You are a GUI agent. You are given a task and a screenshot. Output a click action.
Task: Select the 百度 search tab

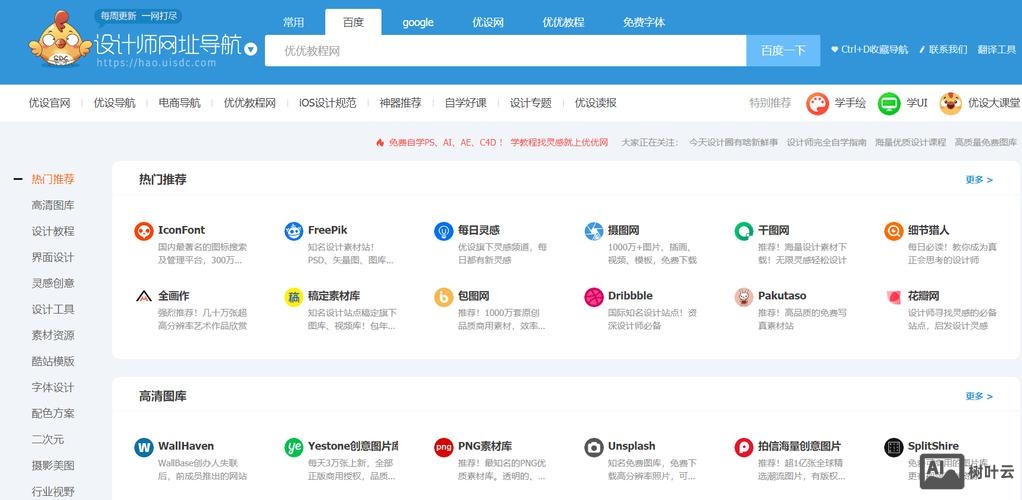click(353, 22)
